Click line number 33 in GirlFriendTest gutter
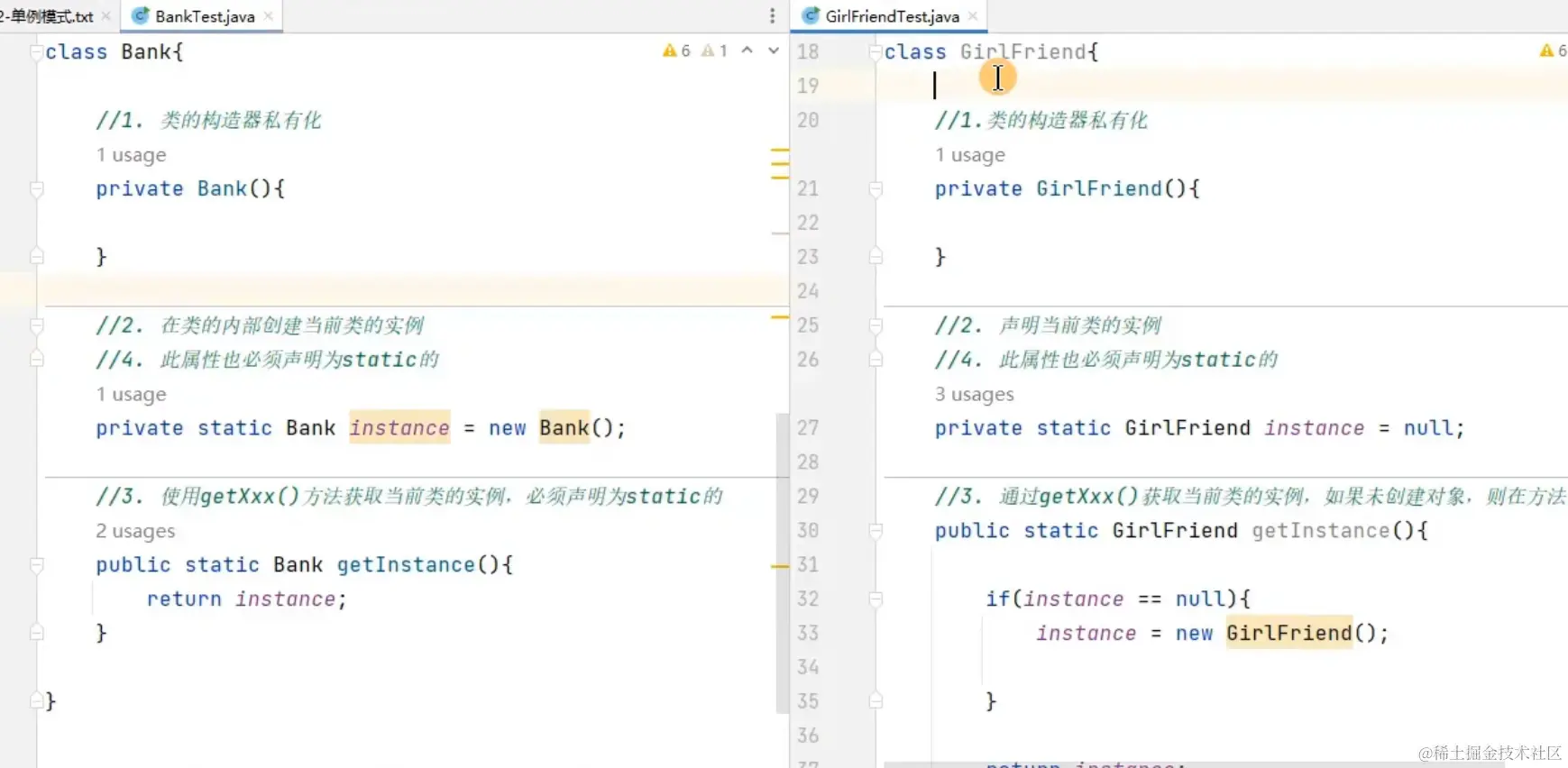This screenshot has height=768, width=1568. 808,634
